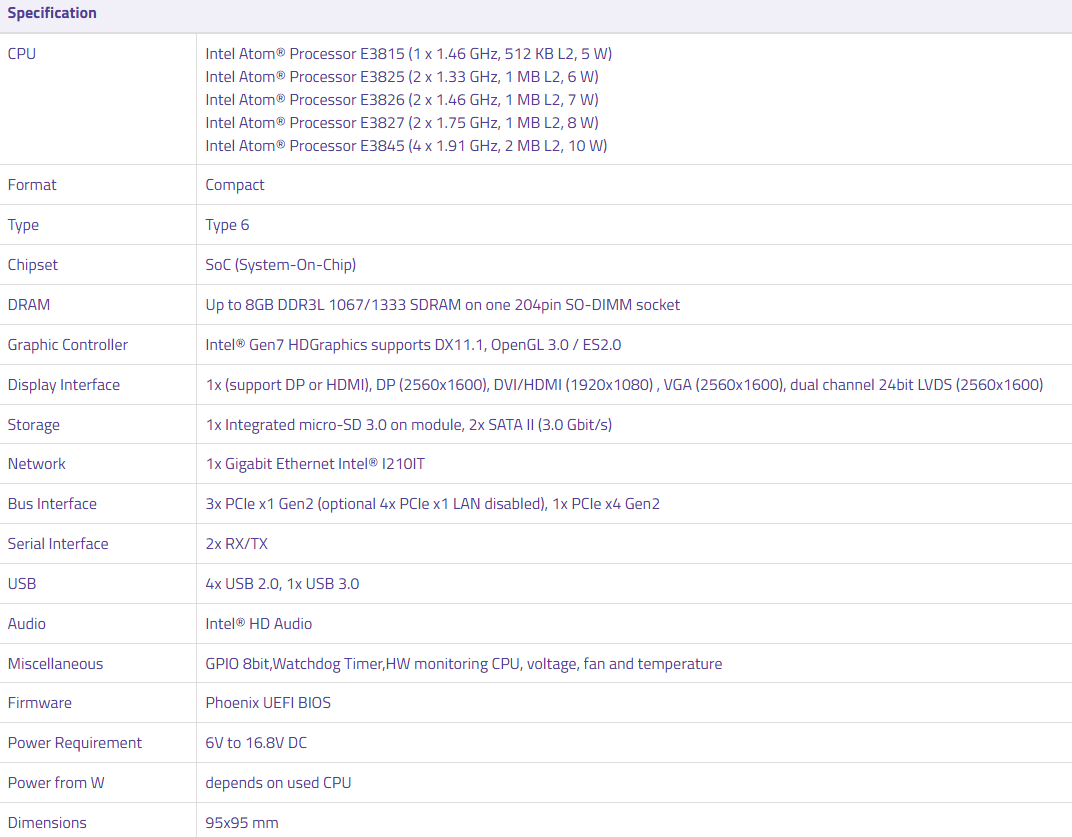The width and height of the screenshot is (1072, 837).
Task: Click the Format value 'Compact'
Action: [235, 185]
